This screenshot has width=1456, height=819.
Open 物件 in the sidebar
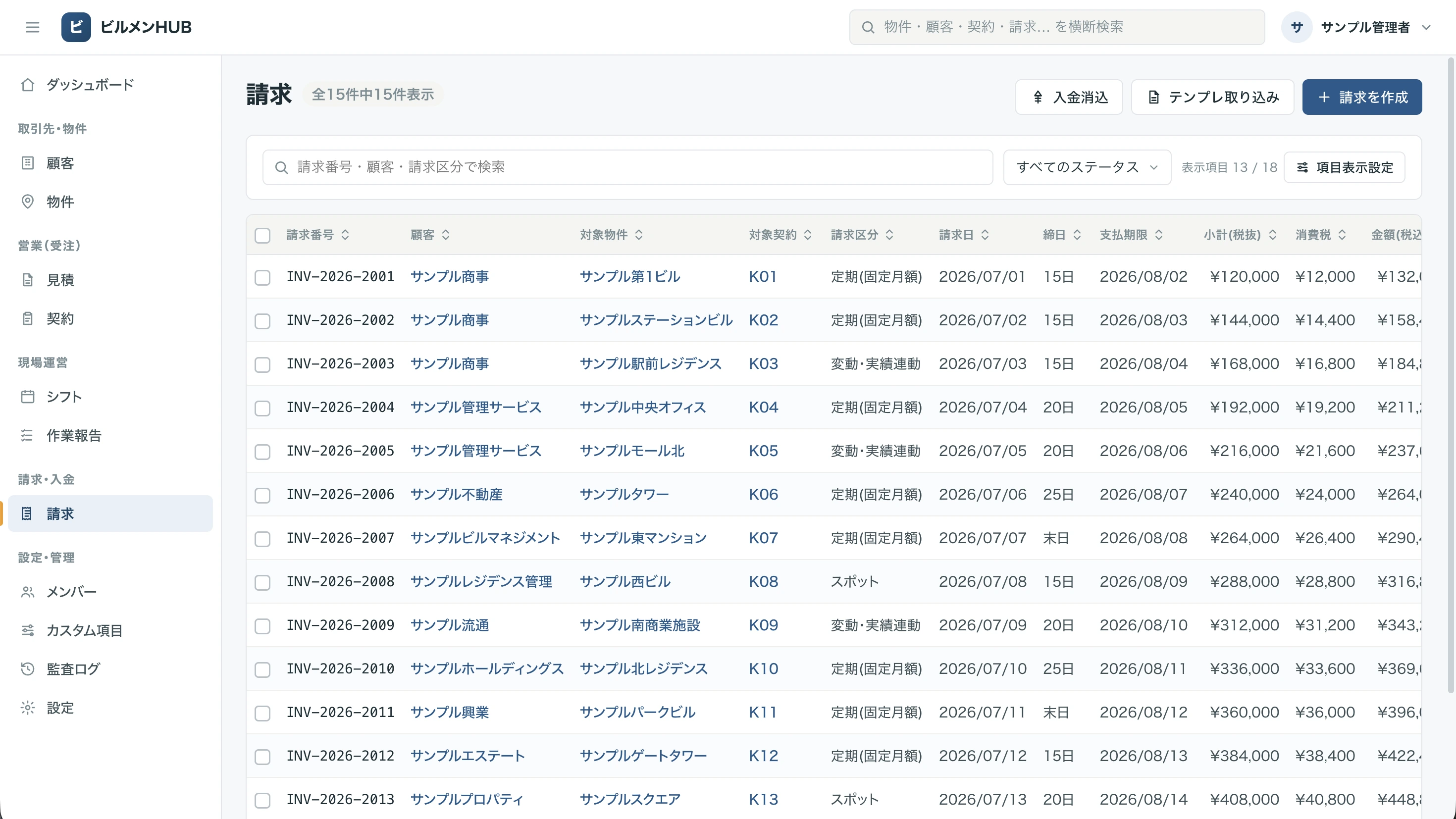click(110, 202)
